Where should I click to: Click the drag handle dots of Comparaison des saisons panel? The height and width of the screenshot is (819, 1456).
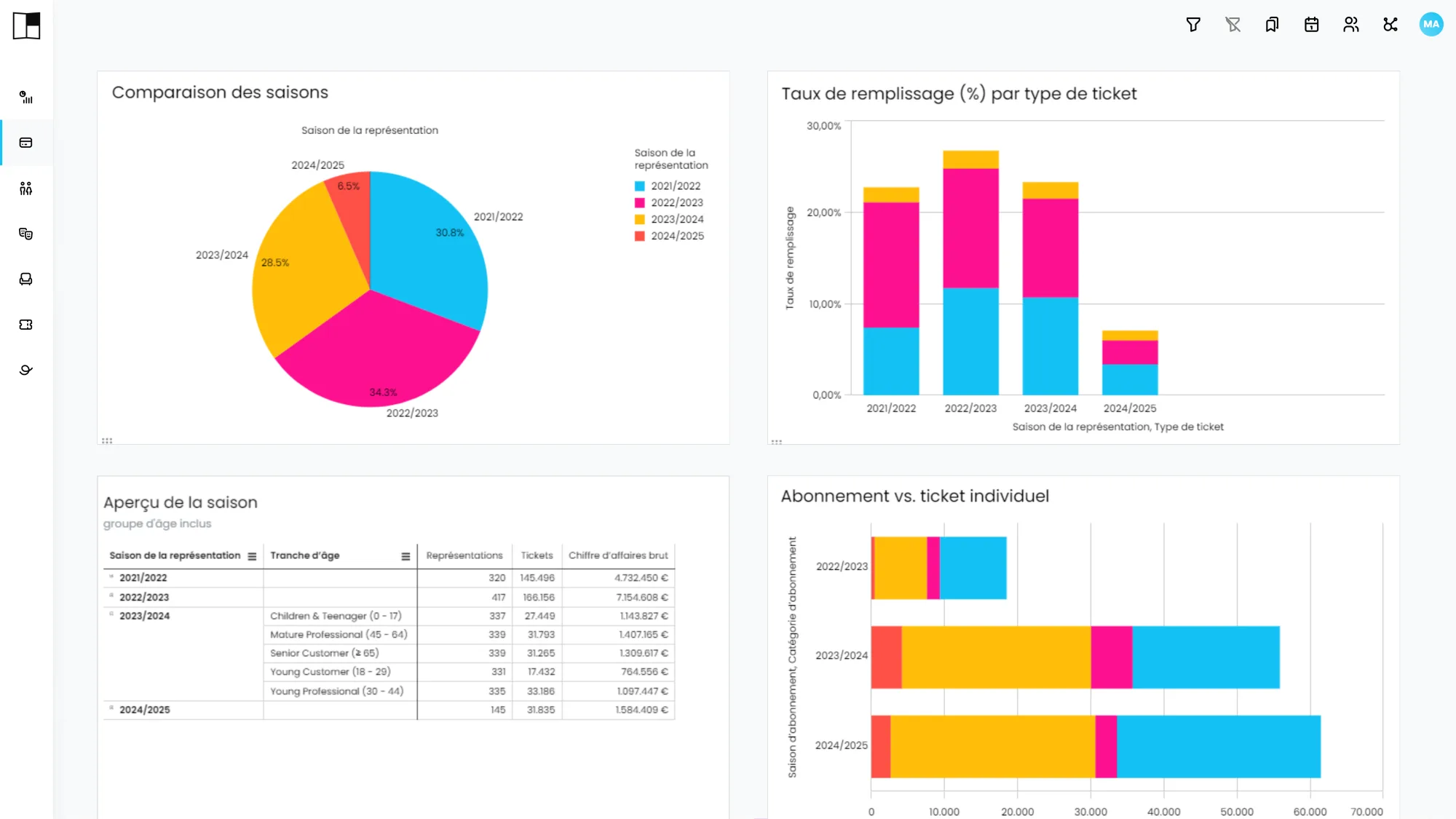click(107, 440)
